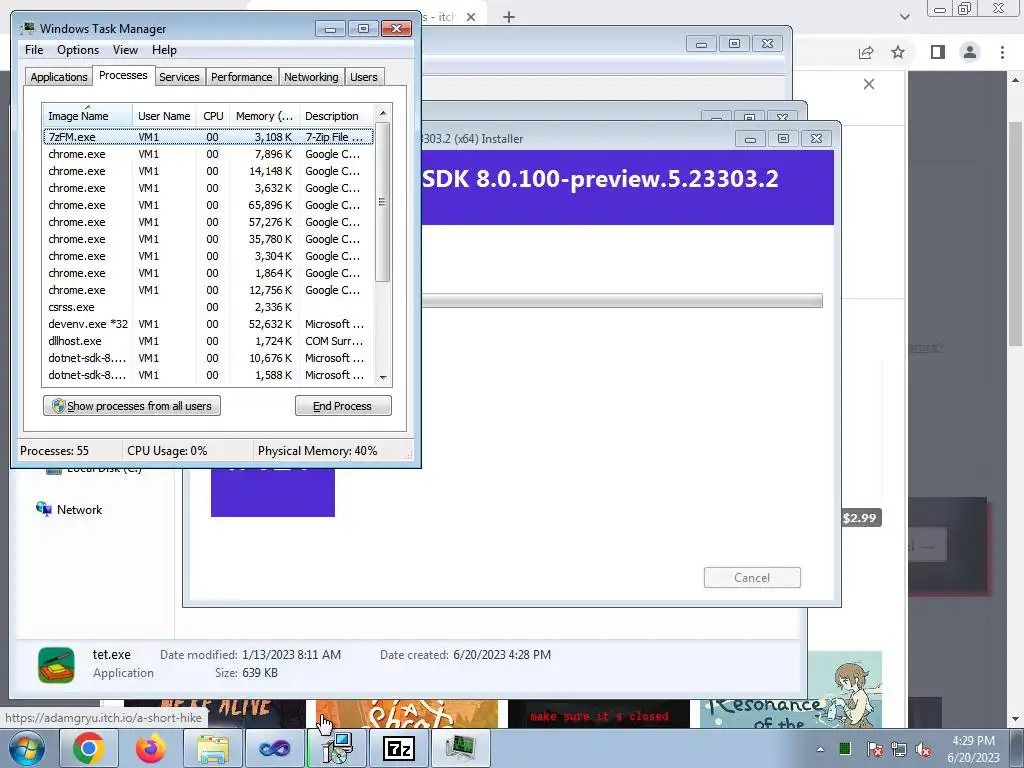Click the green tray icon
The image size is (1024, 768).
tap(845, 748)
